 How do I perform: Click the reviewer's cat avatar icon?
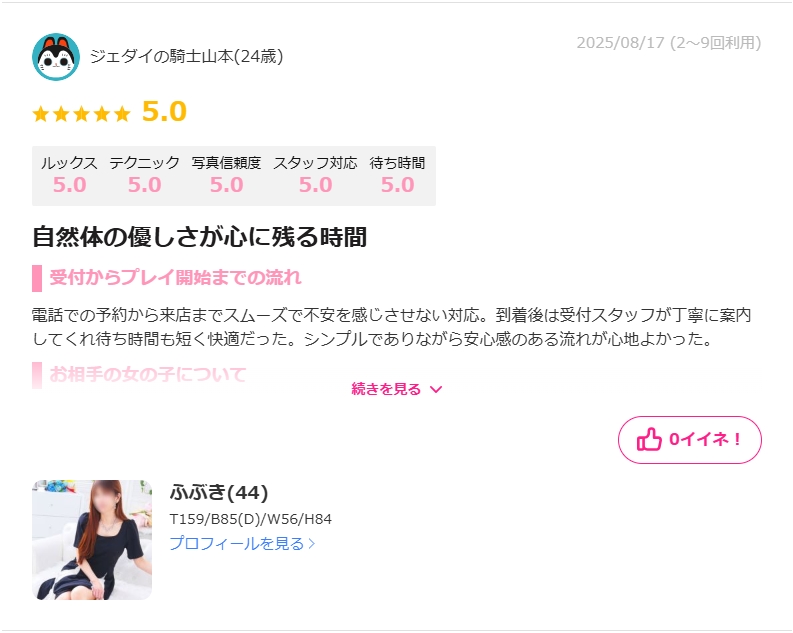pos(56,57)
